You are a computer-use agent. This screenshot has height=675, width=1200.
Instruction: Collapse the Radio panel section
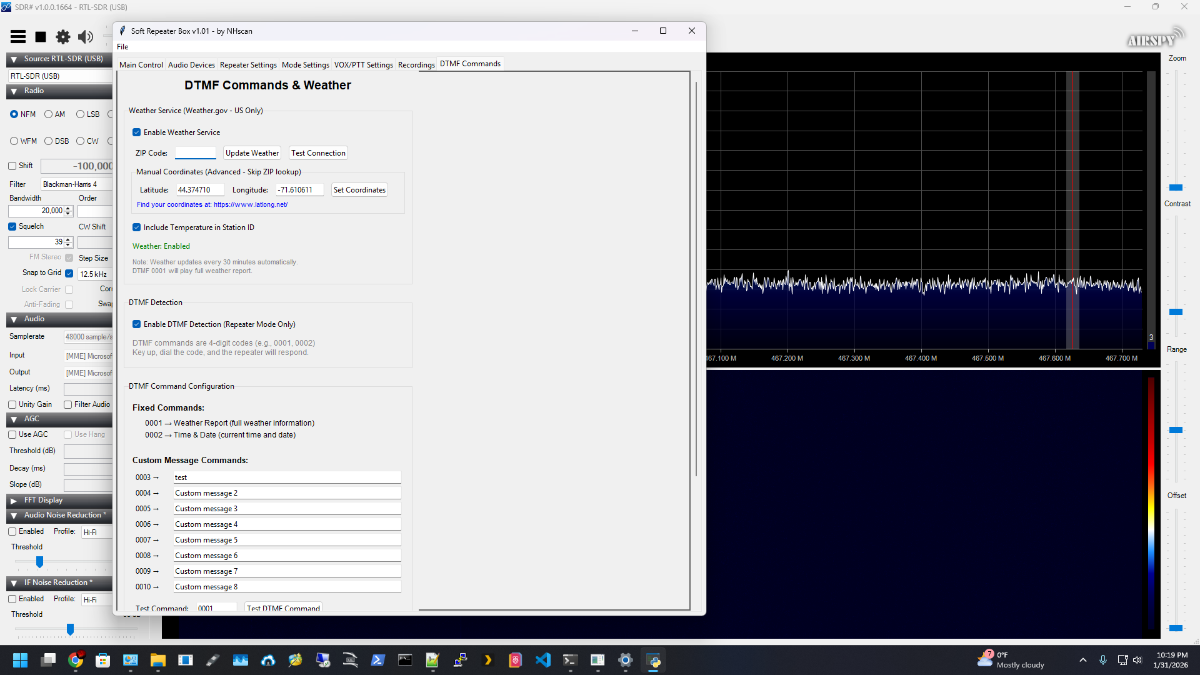14,91
